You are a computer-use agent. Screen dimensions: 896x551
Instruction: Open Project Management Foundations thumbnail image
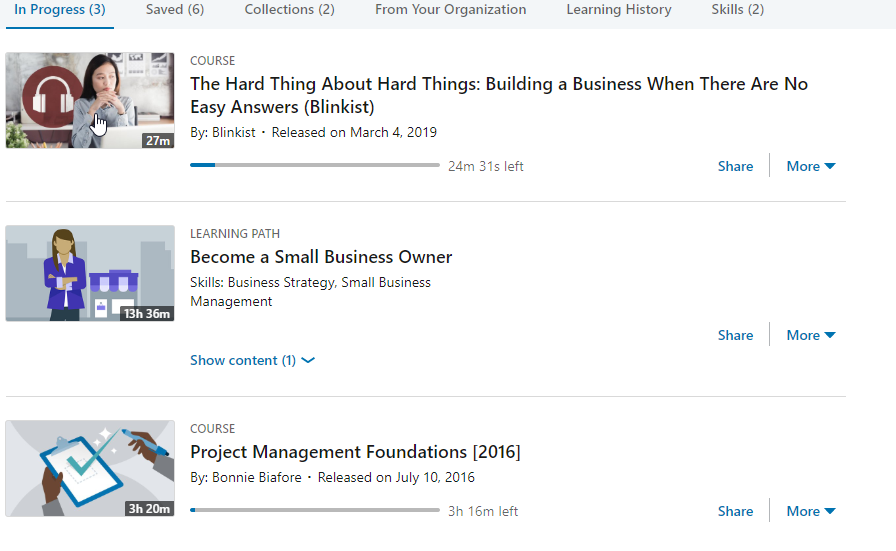(x=90, y=468)
